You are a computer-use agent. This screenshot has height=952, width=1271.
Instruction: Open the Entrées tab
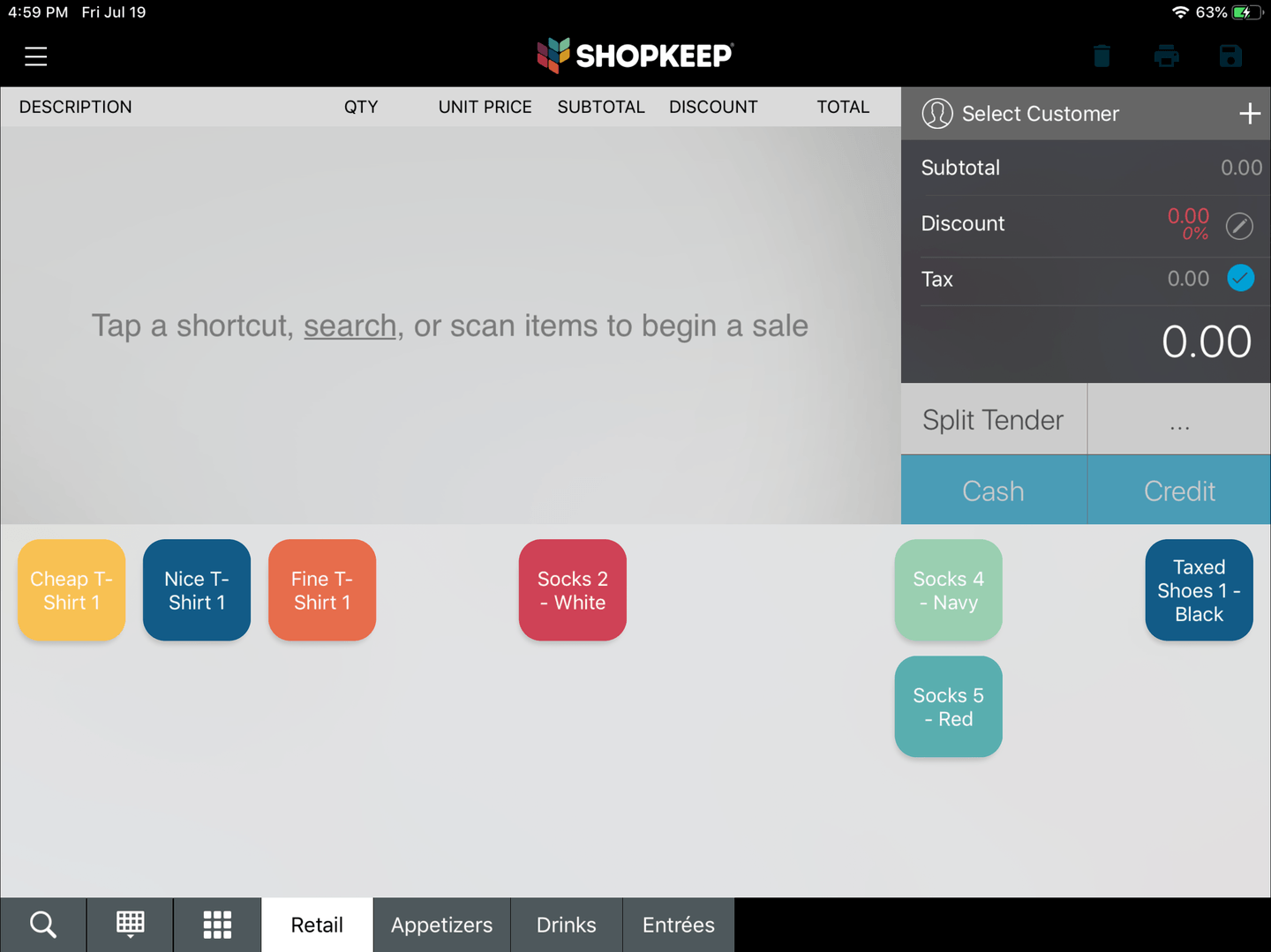(x=678, y=924)
